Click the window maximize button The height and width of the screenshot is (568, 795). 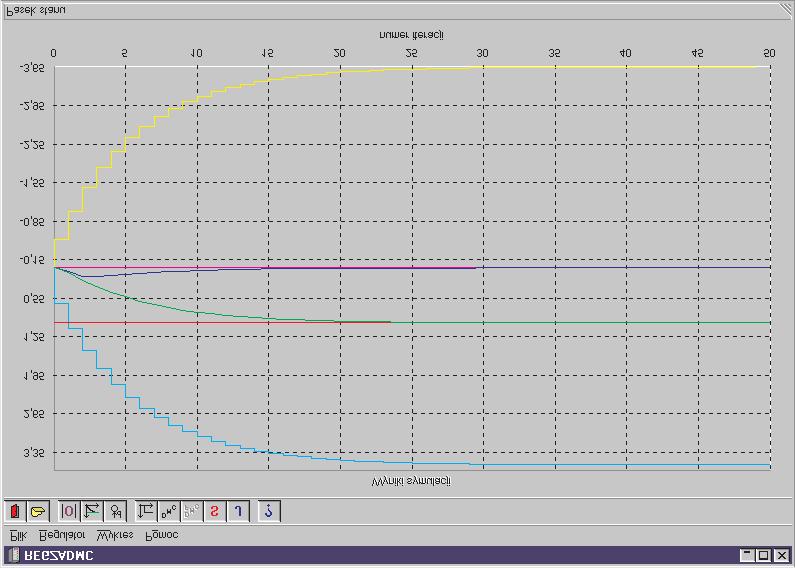[x=763, y=555]
